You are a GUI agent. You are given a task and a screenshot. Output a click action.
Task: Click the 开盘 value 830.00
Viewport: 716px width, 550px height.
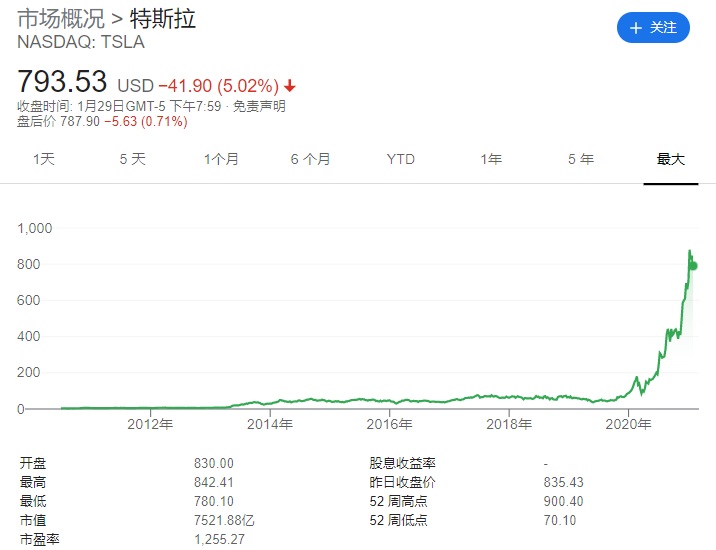(214, 463)
